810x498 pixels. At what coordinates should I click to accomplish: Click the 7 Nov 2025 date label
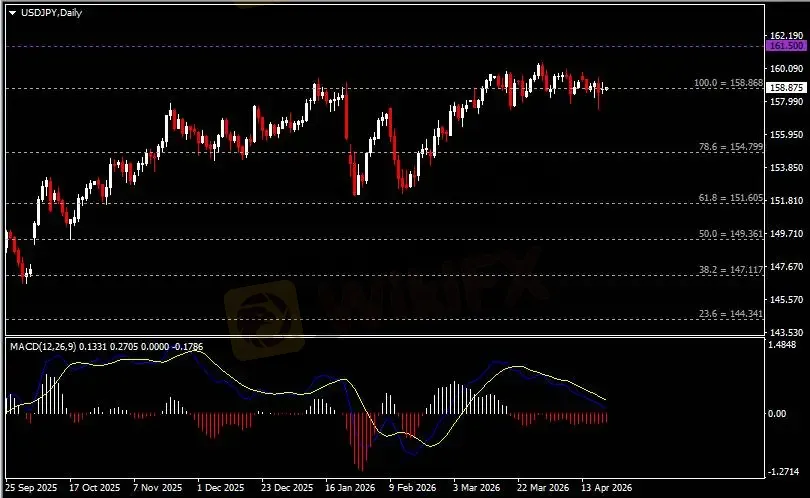[x=158, y=488]
